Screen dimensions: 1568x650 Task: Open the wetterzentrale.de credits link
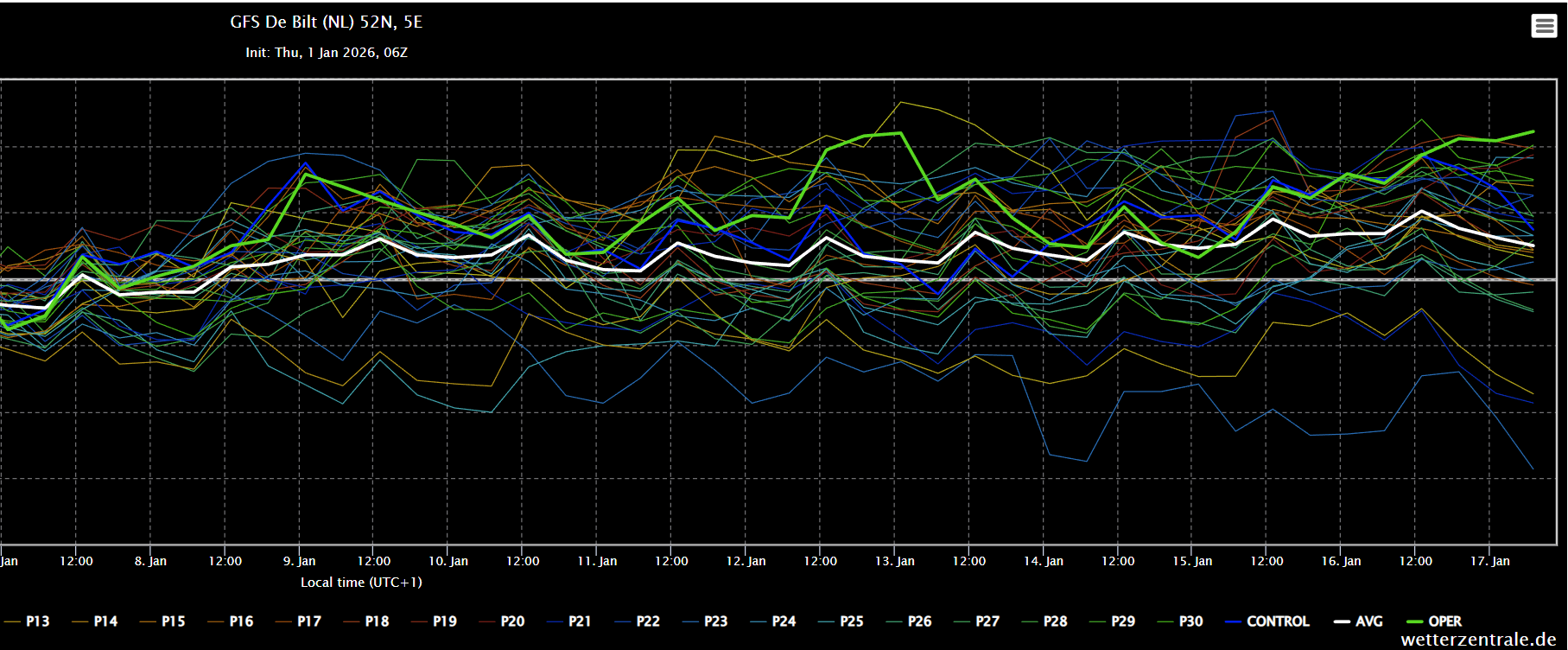1478,640
